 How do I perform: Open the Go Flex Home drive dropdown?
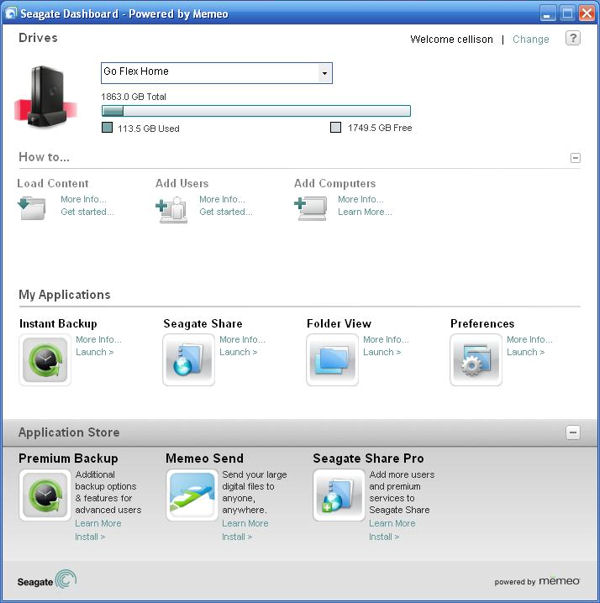[x=325, y=73]
